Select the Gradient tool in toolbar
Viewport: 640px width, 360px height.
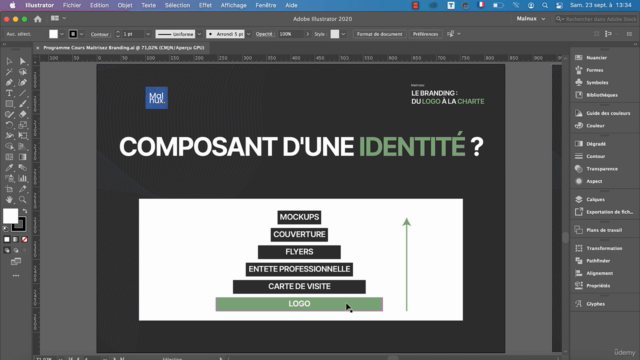click(23, 157)
